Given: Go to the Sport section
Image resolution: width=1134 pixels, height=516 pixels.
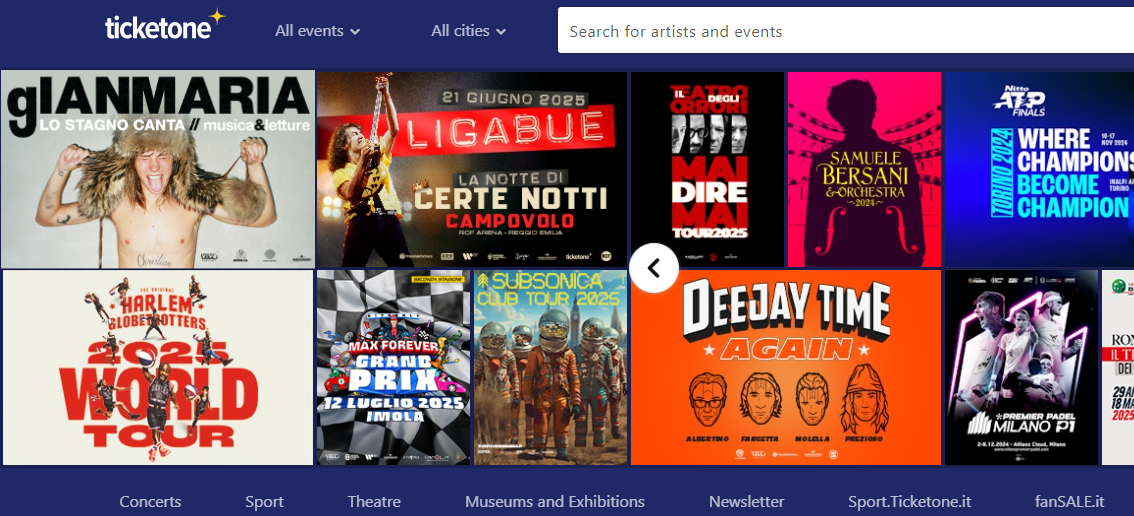Looking at the screenshot, I should tap(264, 502).
